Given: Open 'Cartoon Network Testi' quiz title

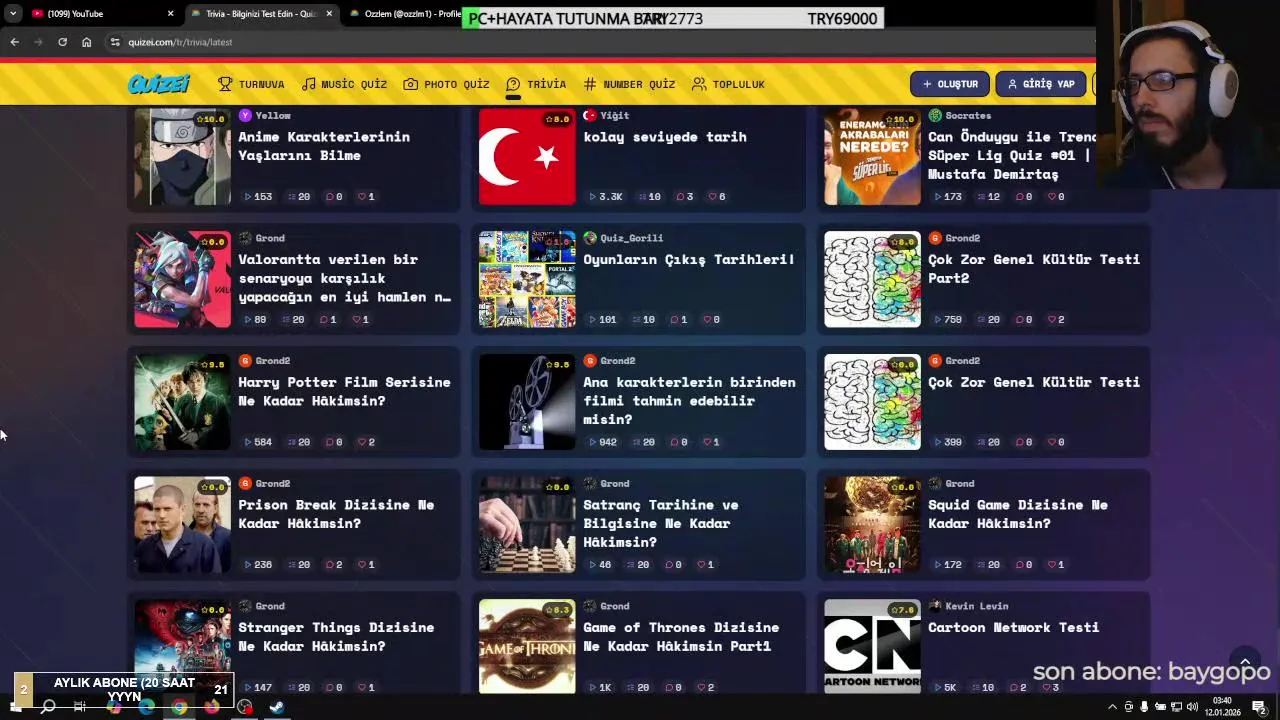Looking at the screenshot, I should [x=1013, y=627].
